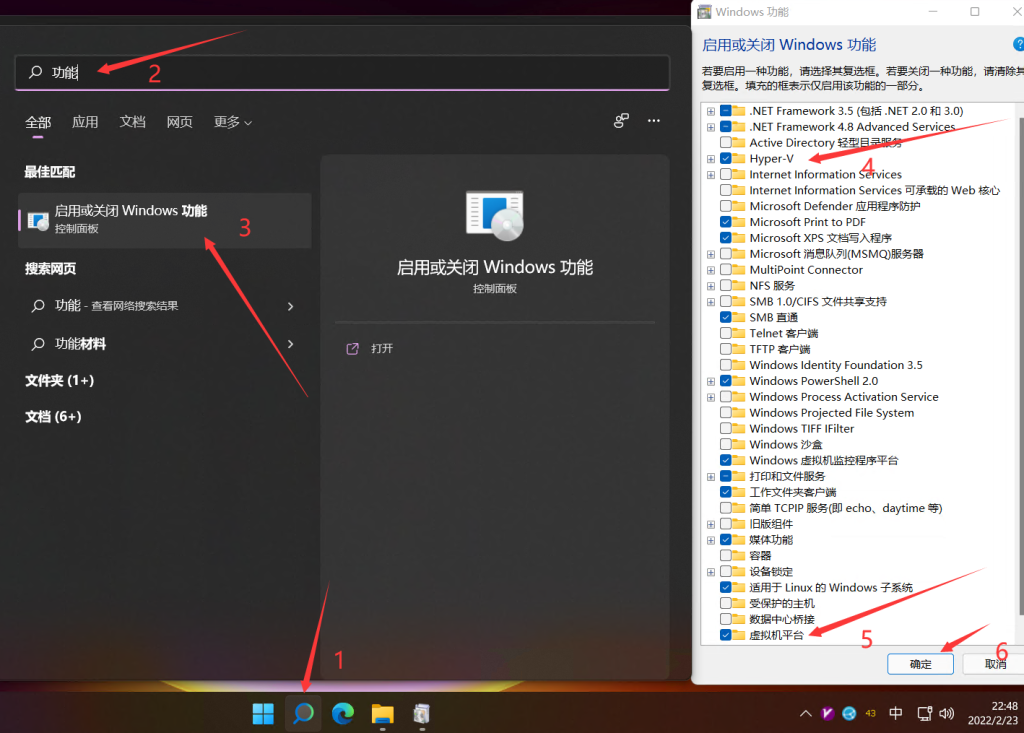The image size is (1024, 733).
Task: Show hidden system tray icons chevron
Action: 806,714
